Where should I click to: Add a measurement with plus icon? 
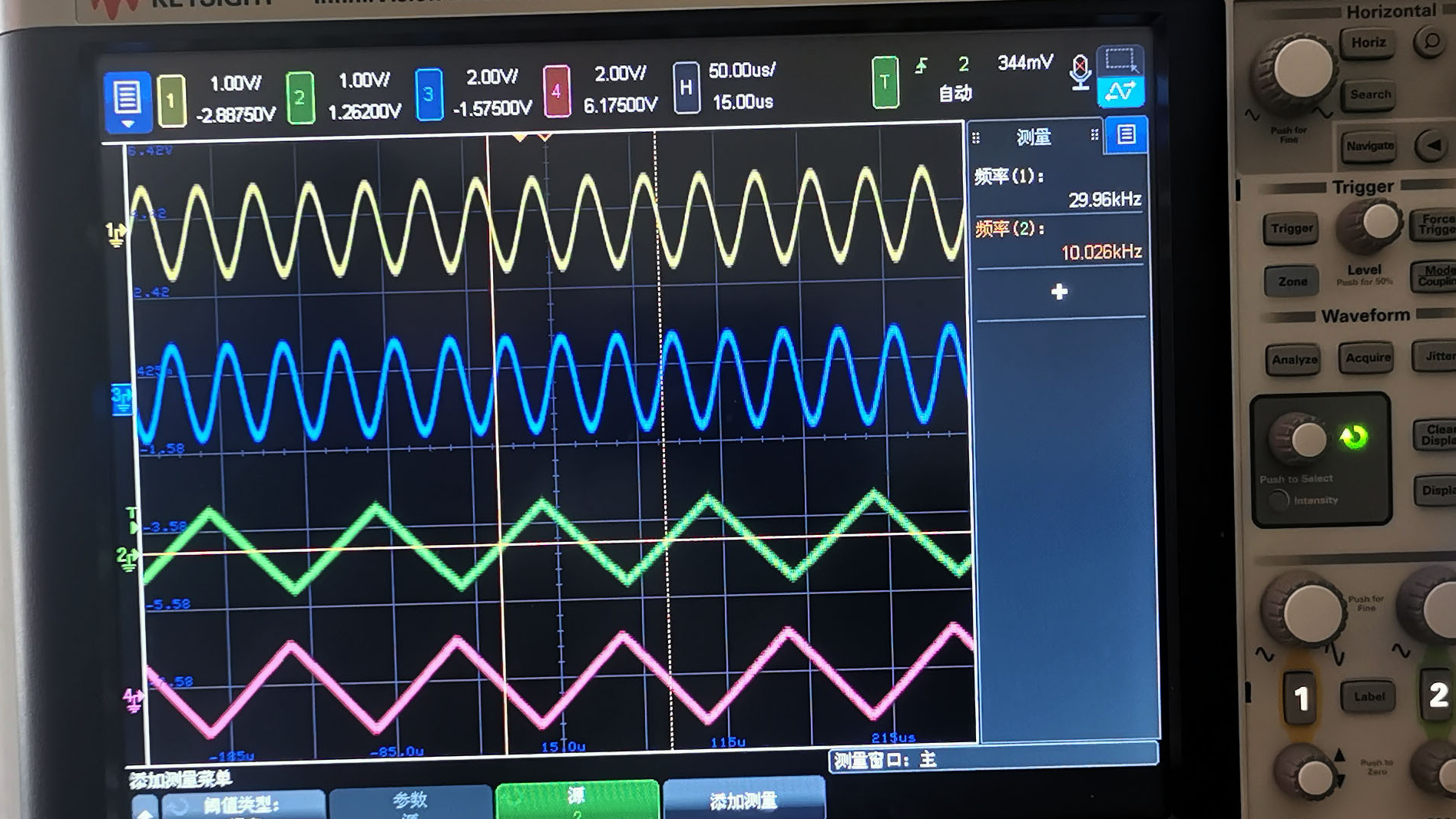(x=1059, y=292)
